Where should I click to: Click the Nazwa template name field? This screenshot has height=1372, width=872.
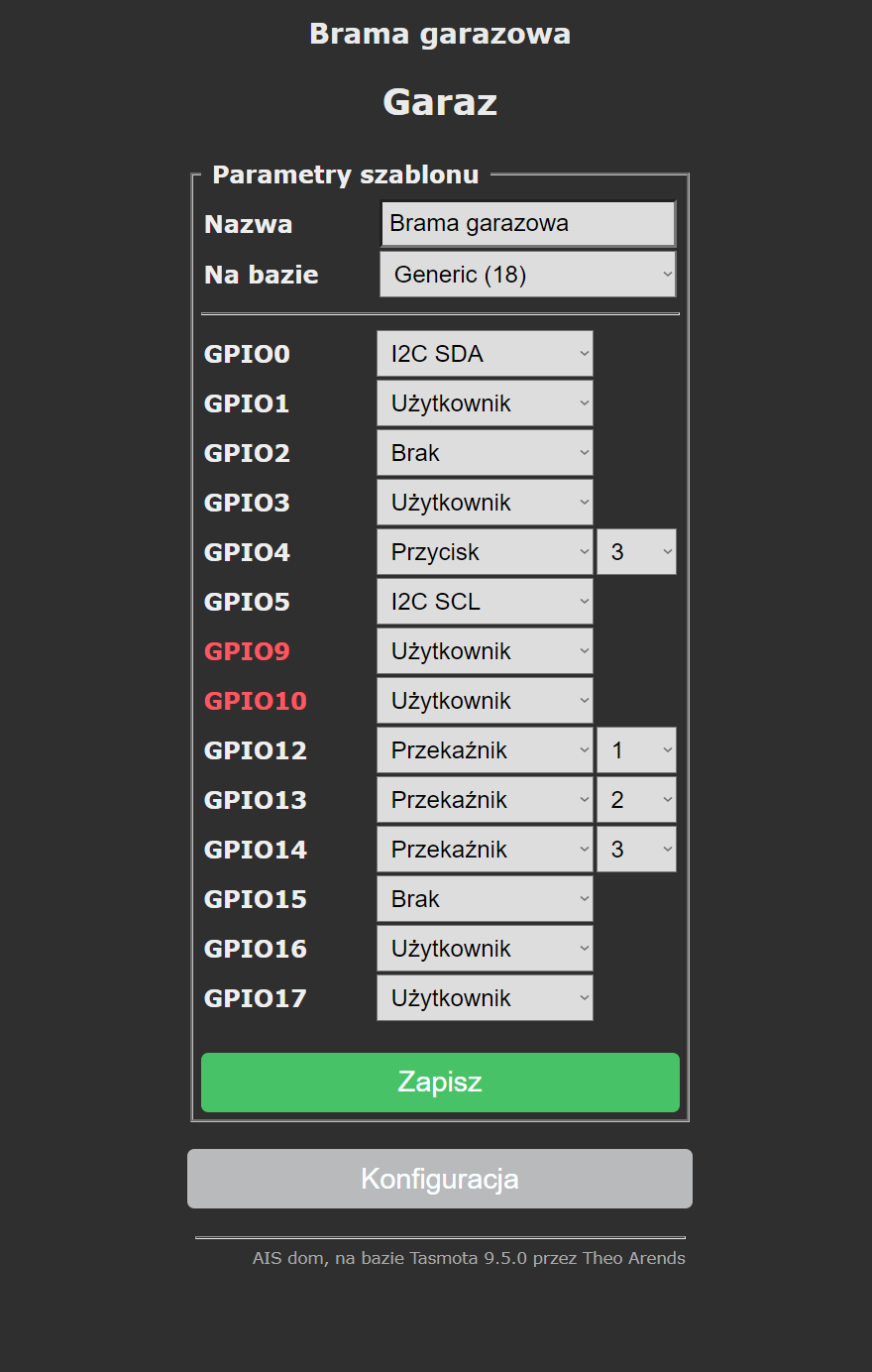pyautogui.click(x=527, y=224)
